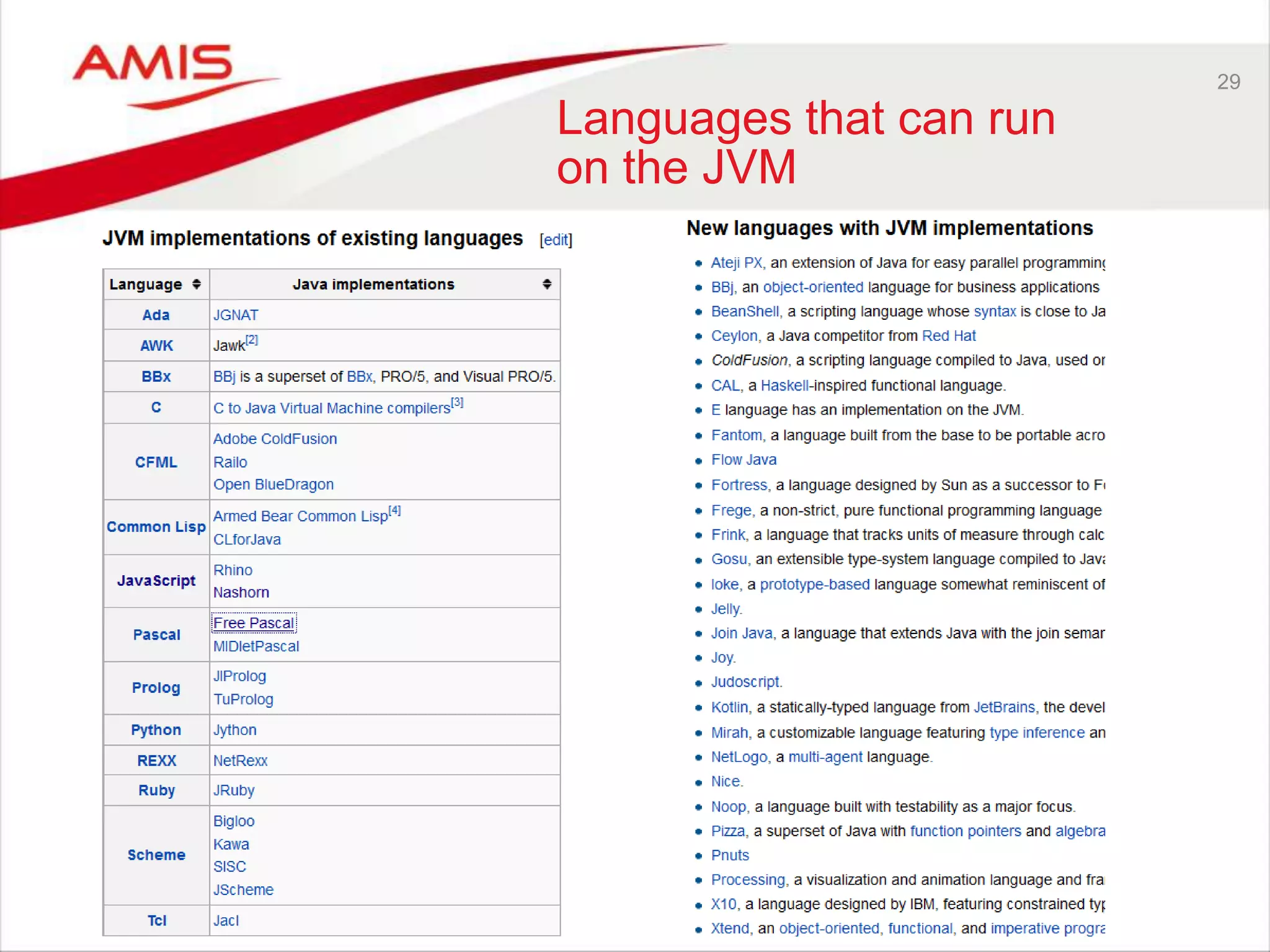Open the Frege link
Image resolution: width=1270 pixels, height=952 pixels.
click(731, 510)
